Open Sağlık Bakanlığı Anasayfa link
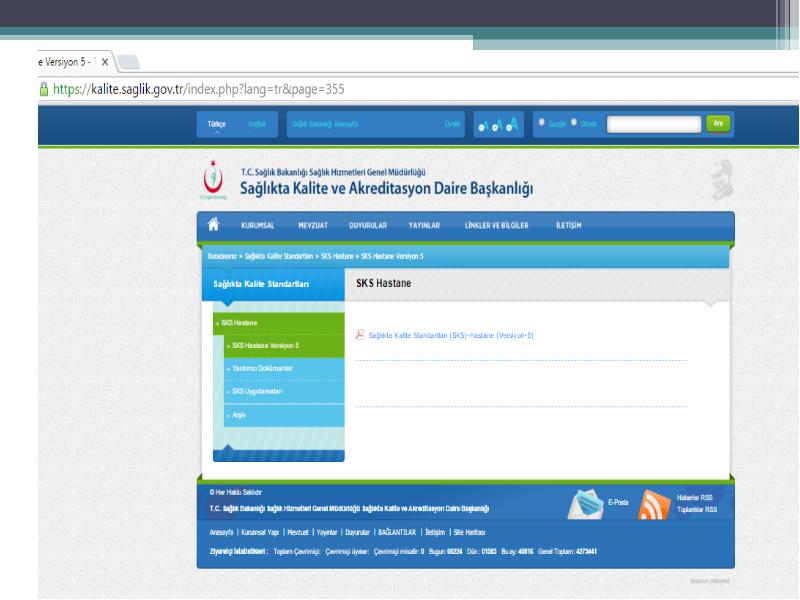 [325, 124]
